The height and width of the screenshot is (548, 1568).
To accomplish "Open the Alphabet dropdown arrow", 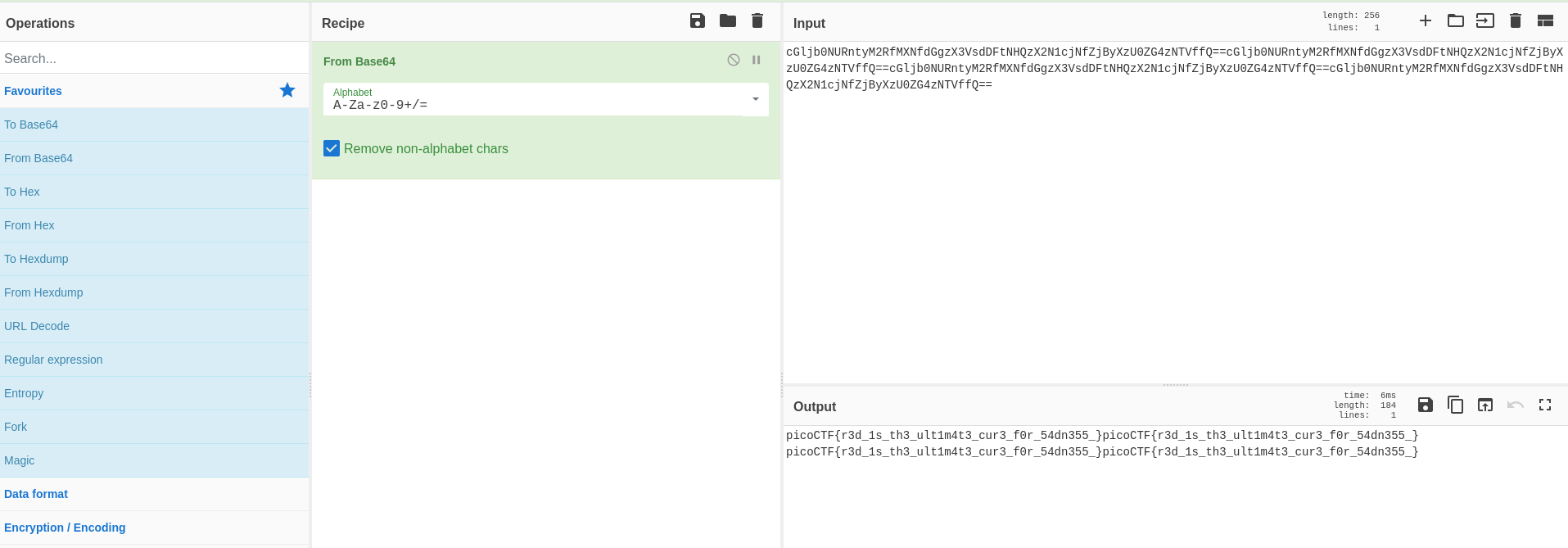I will tap(755, 99).
